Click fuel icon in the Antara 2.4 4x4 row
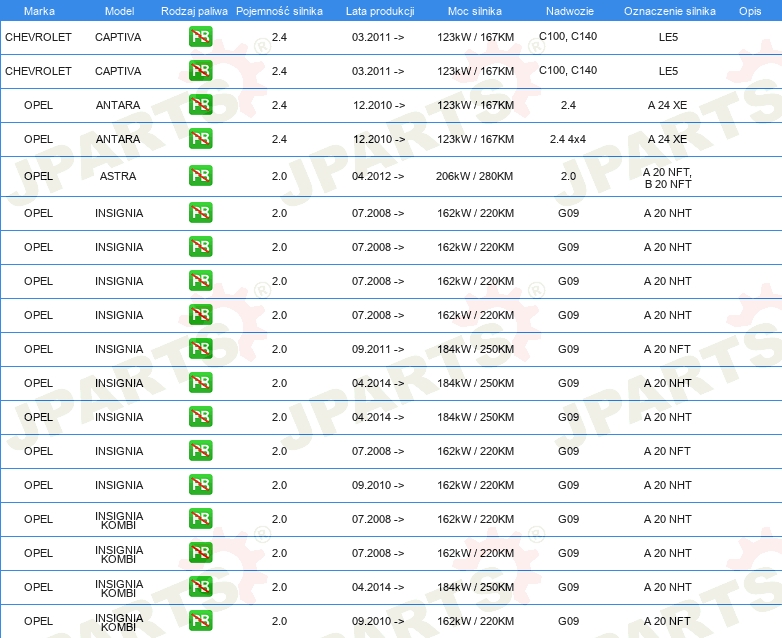The width and height of the screenshot is (782, 638). (x=200, y=139)
